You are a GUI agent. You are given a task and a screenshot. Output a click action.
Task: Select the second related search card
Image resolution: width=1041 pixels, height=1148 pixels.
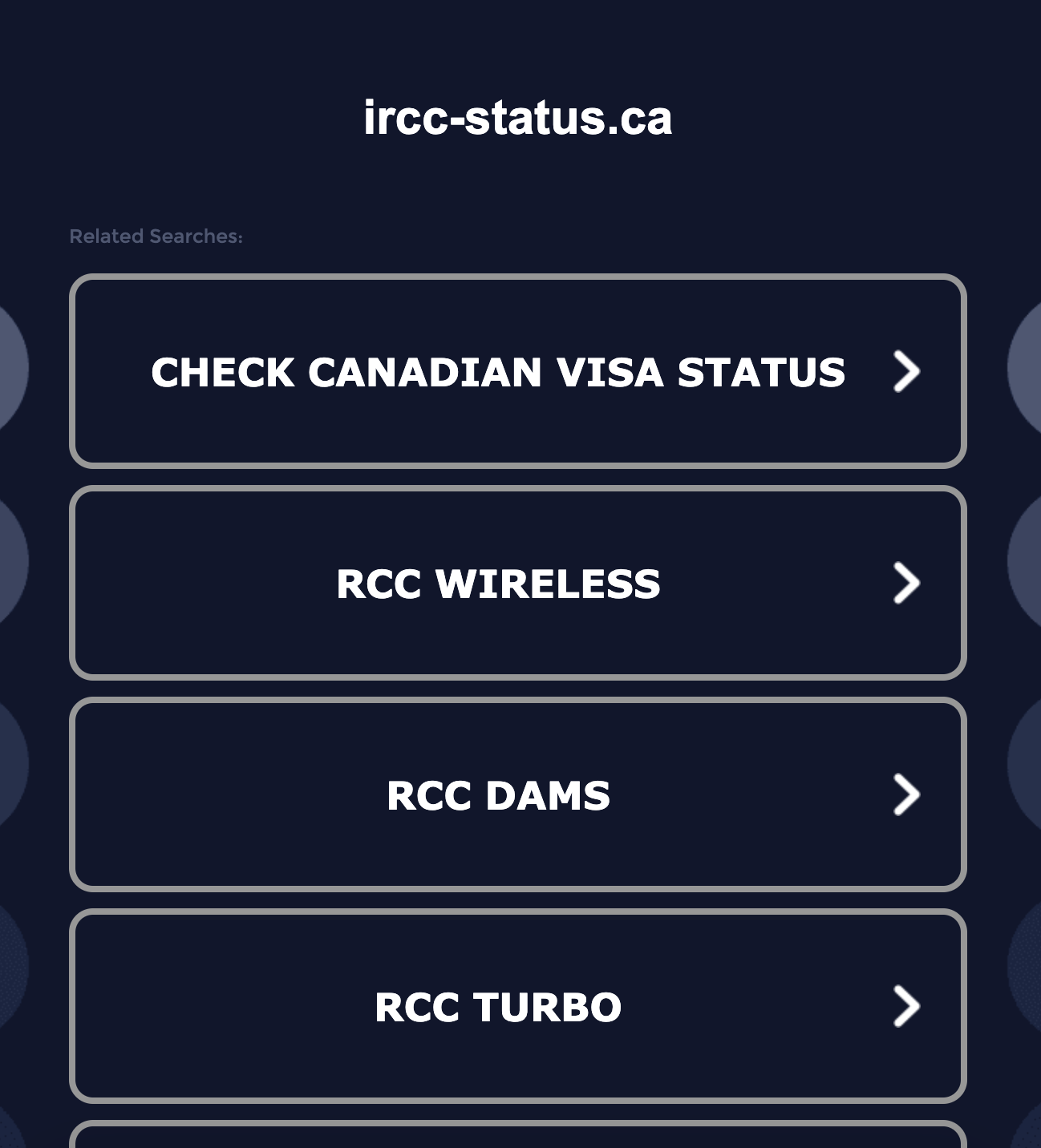tap(520, 584)
